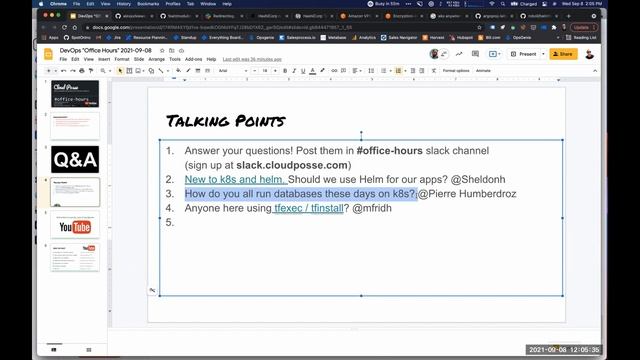Screen dimensions: 640x360
Task: Open the 'New to k8s and helm.' link
Action: (x=236, y=179)
